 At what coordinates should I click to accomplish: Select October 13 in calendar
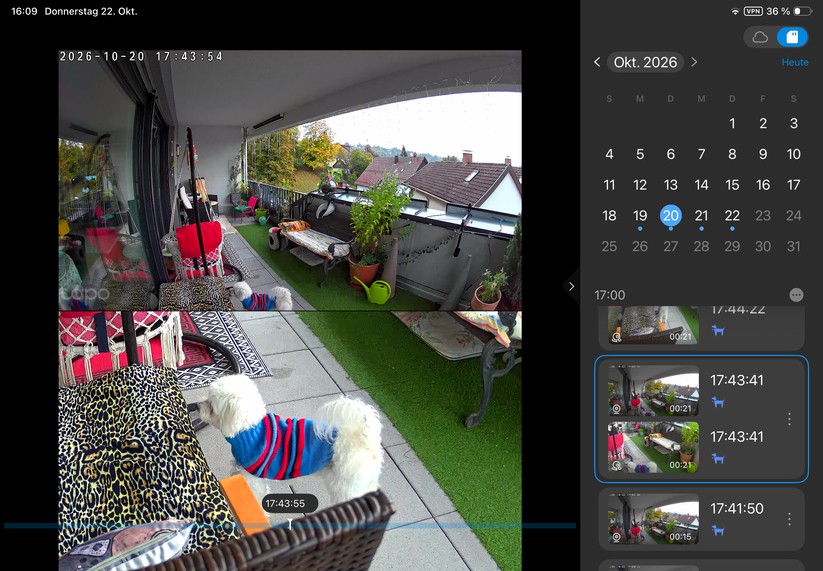[670, 185]
